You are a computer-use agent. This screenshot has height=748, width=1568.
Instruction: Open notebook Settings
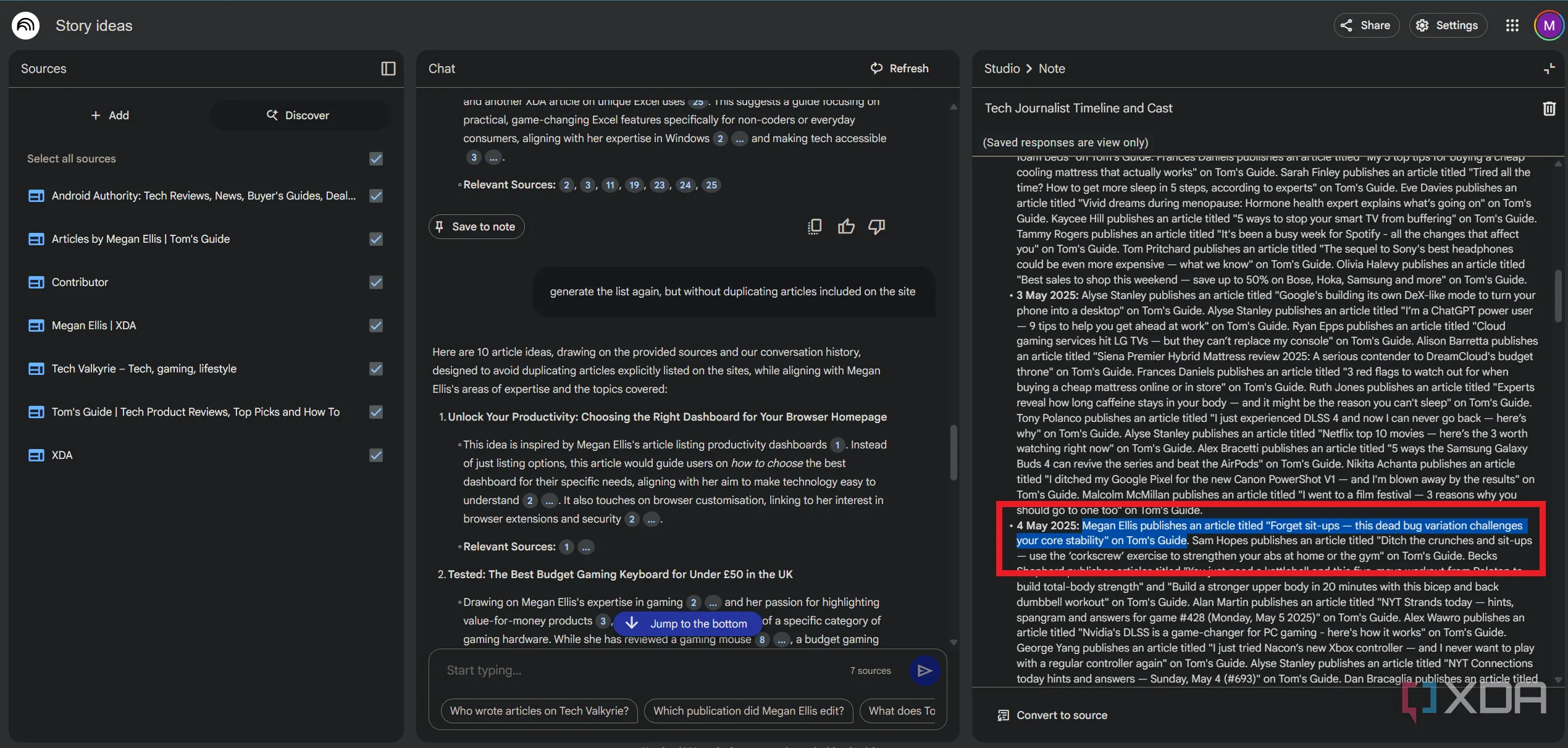[1448, 25]
